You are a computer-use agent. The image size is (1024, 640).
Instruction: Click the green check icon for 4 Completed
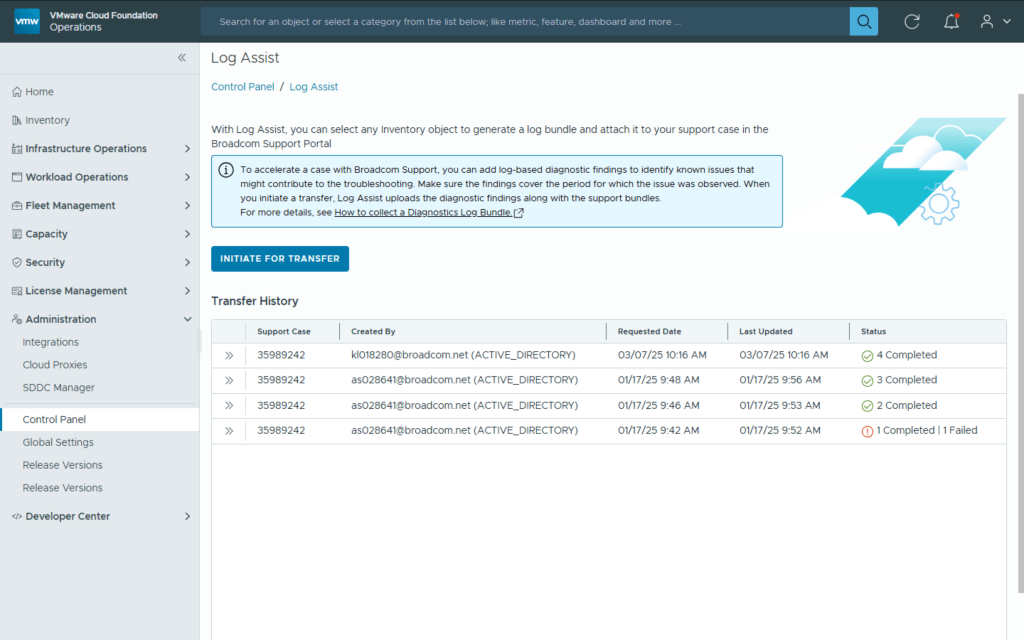[x=867, y=356]
